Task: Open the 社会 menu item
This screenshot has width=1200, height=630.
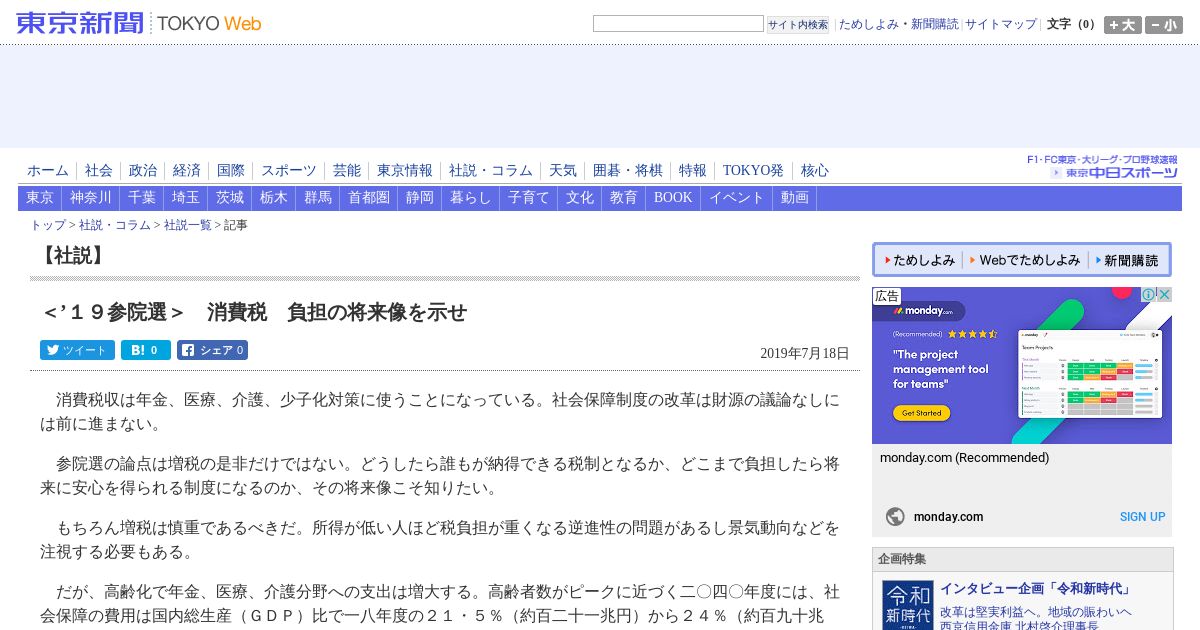Action: 99,171
